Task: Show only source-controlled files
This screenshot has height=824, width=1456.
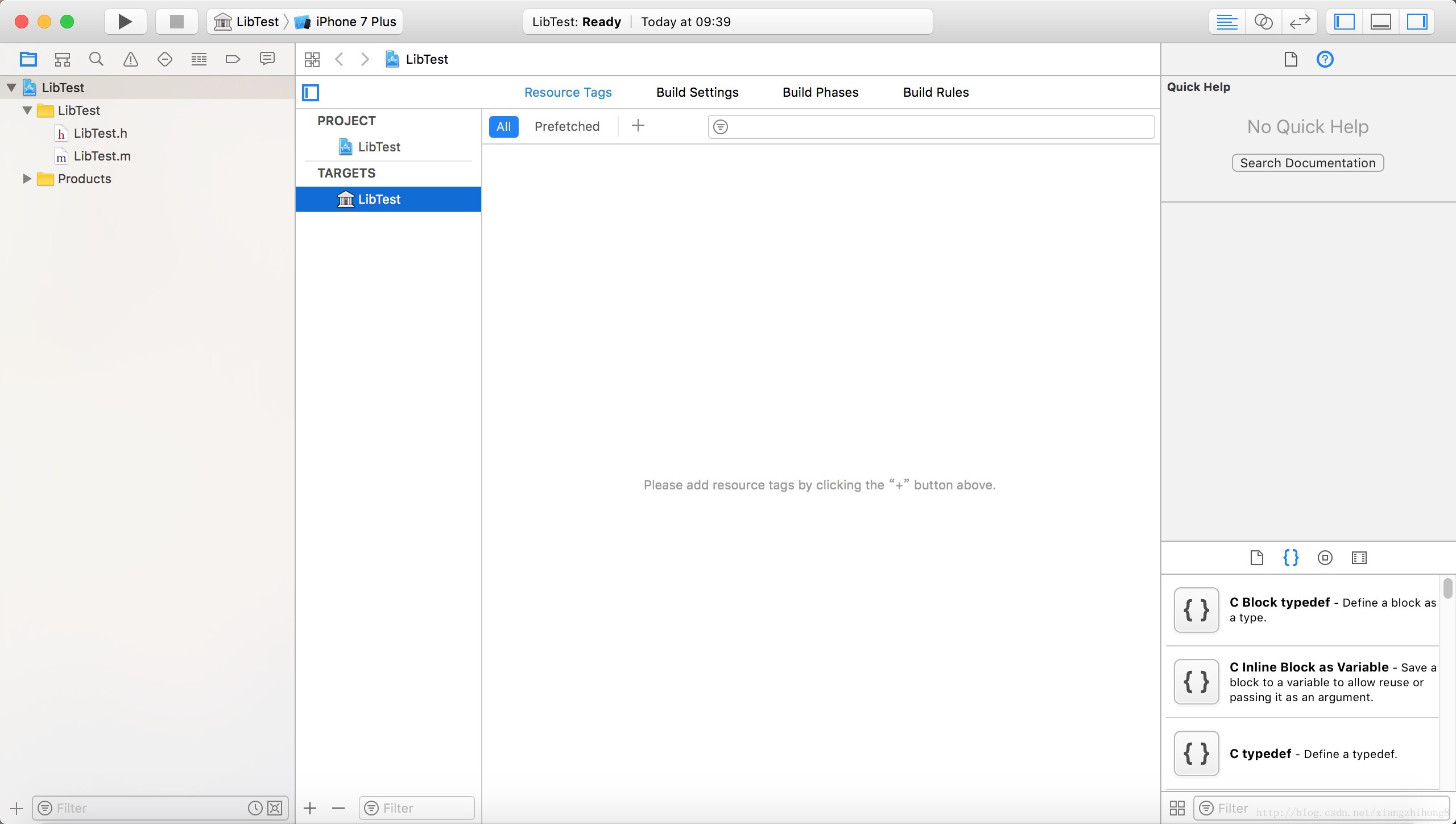Action: tap(275, 808)
